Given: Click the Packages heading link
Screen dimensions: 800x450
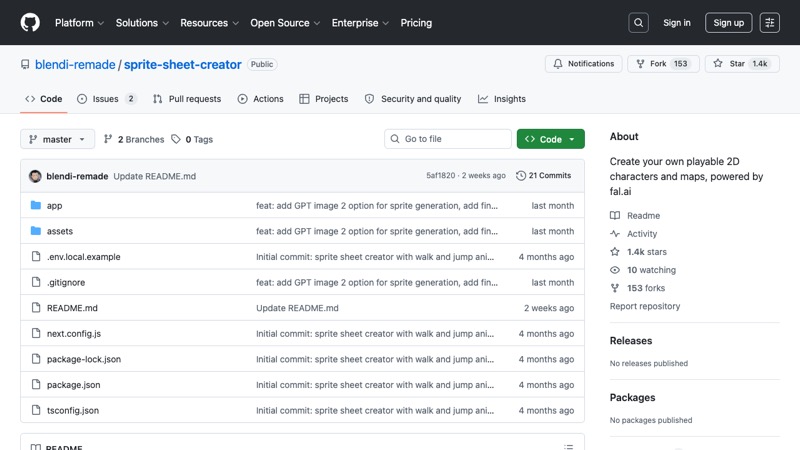Looking at the screenshot, I should [x=632, y=397].
